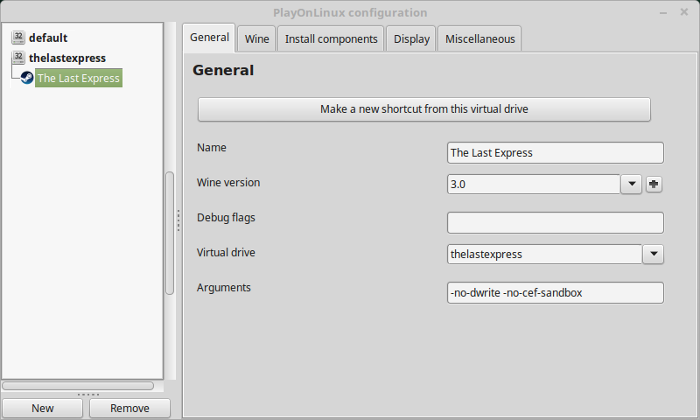The width and height of the screenshot is (700, 420).
Task: Click the plus icon next to Wine version
Action: point(654,184)
